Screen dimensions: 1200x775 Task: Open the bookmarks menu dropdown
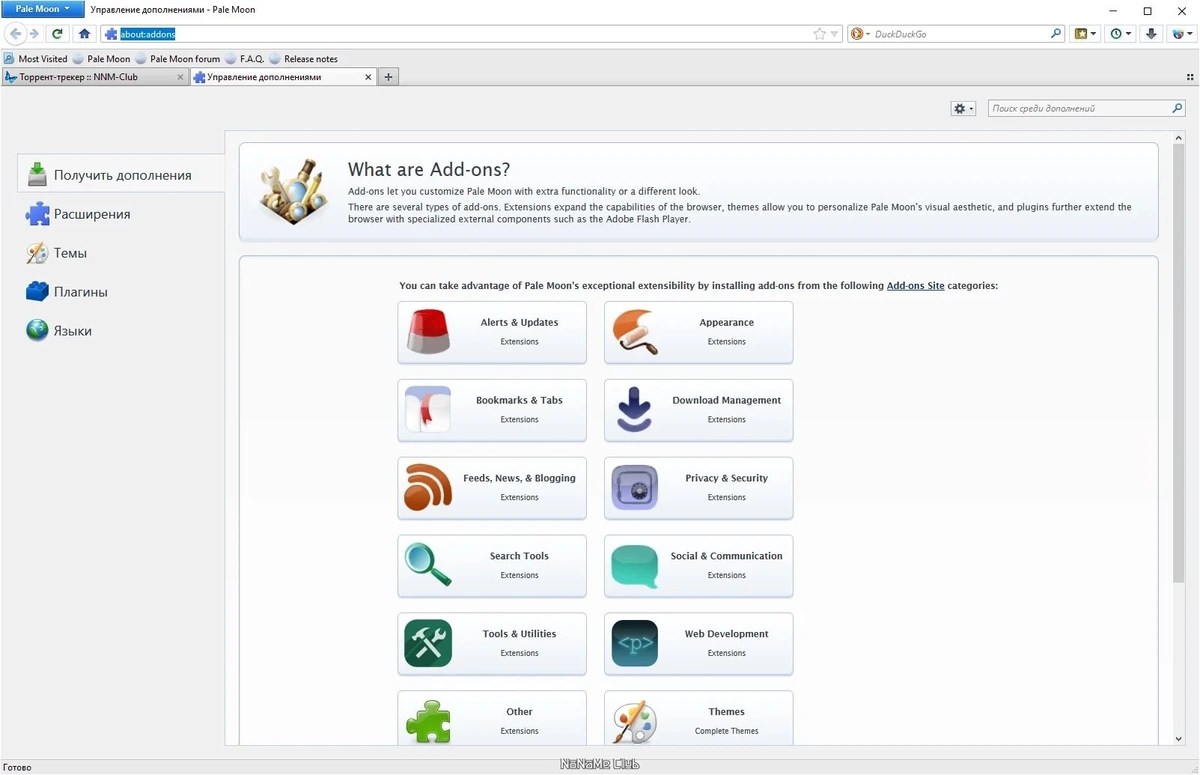click(1085, 34)
